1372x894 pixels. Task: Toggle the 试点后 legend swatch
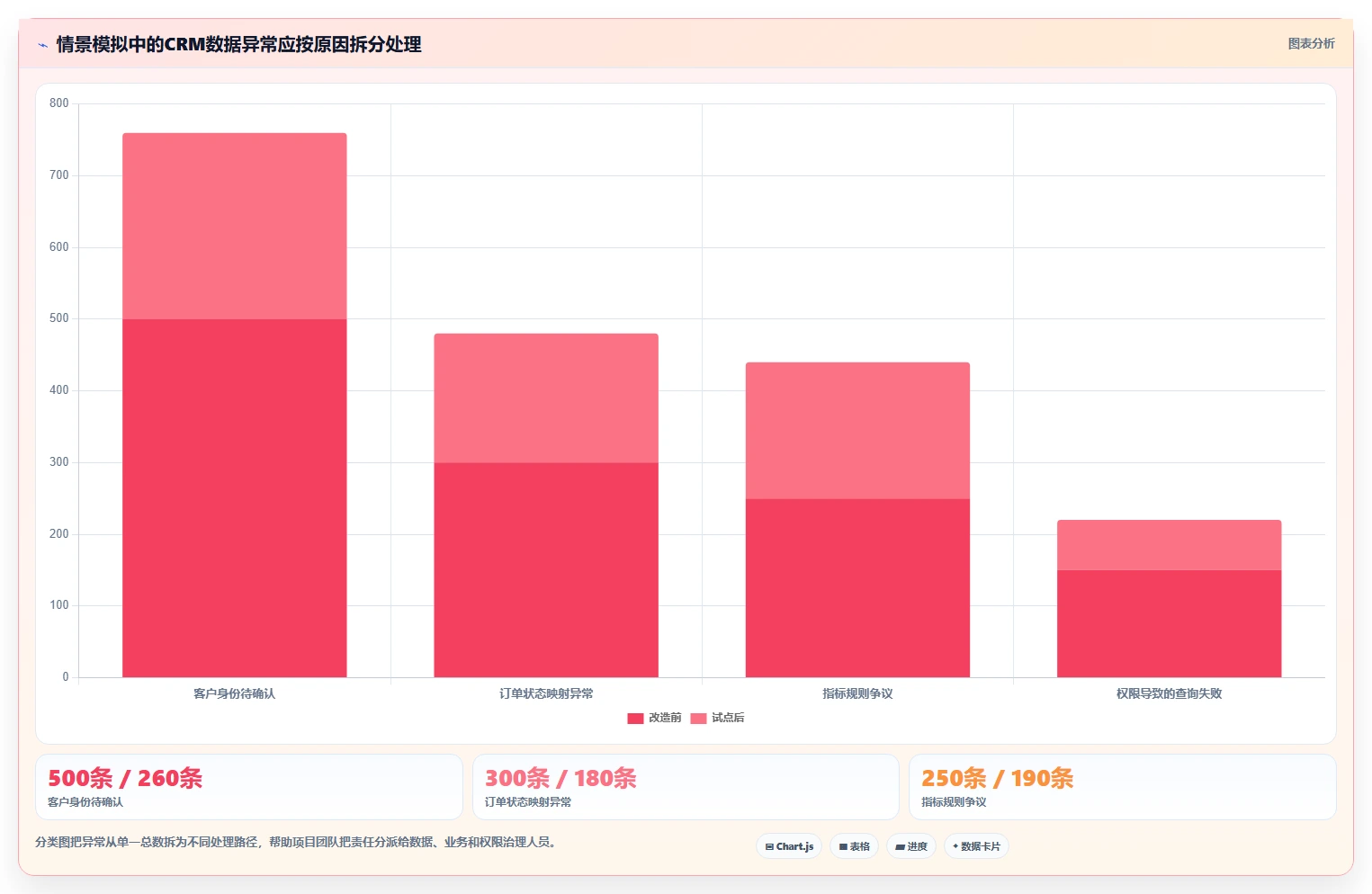click(x=698, y=718)
